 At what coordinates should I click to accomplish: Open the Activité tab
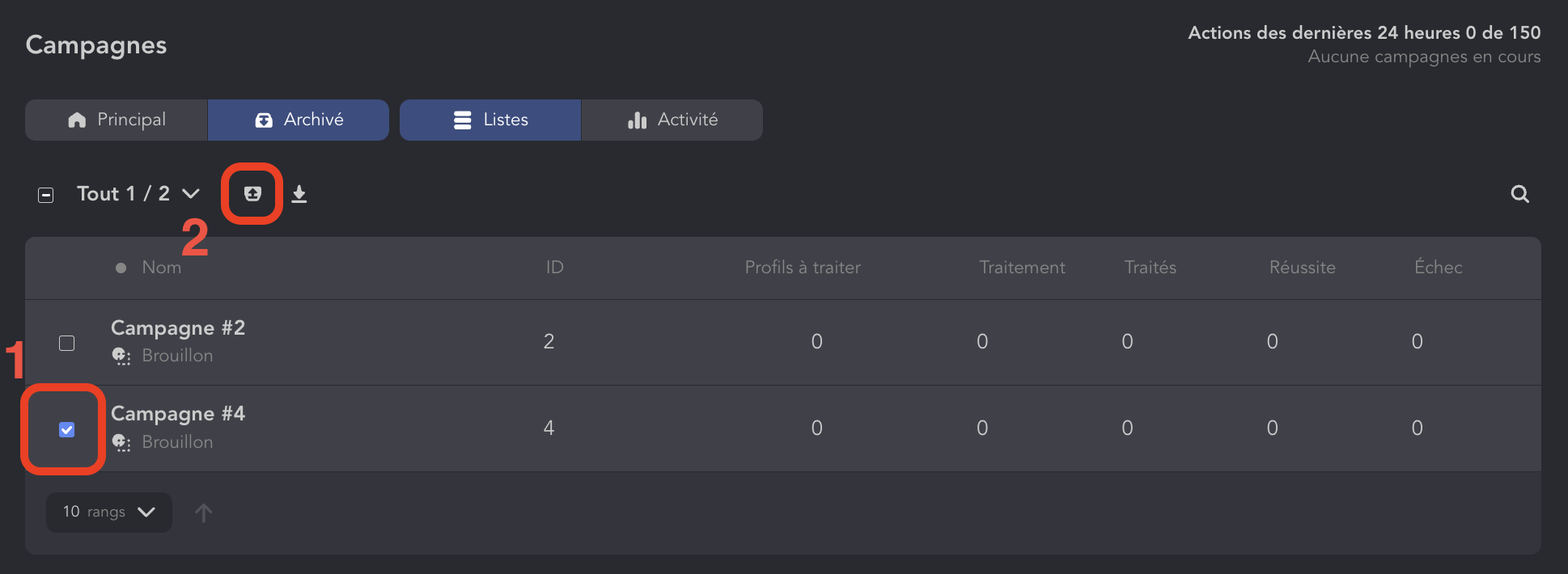click(x=672, y=120)
